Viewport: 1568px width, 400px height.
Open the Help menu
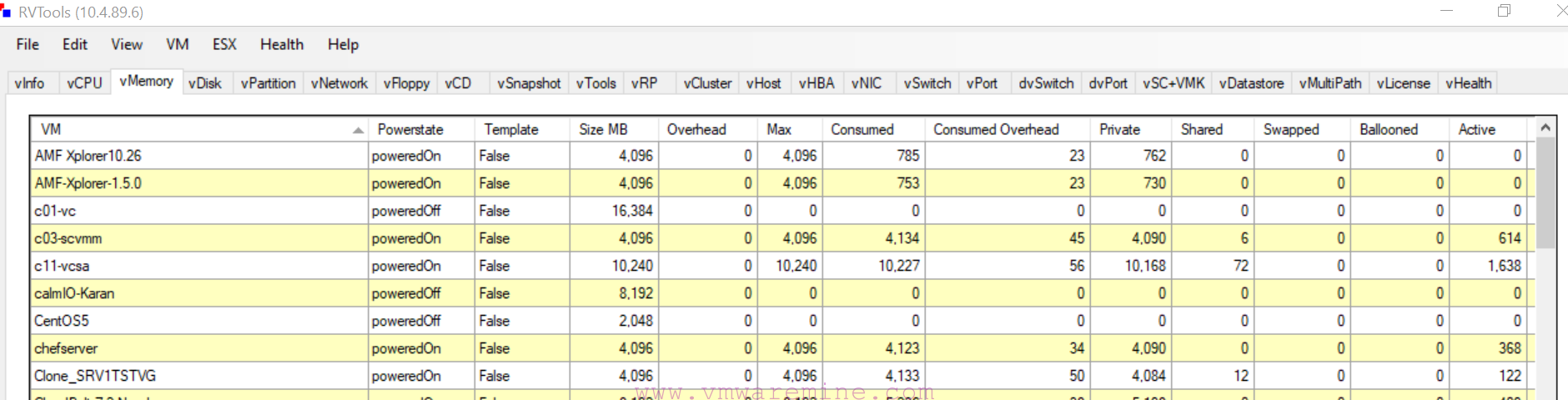point(343,45)
